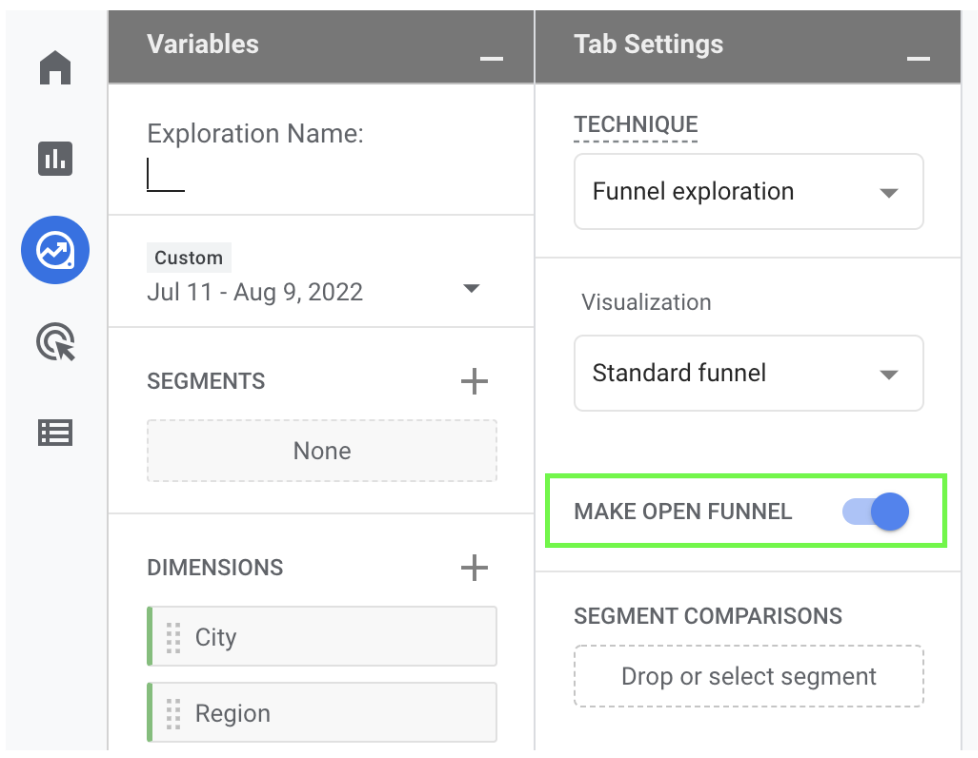Select the City dimension
The width and height of the screenshot is (978, 758).
pos(322,636)
